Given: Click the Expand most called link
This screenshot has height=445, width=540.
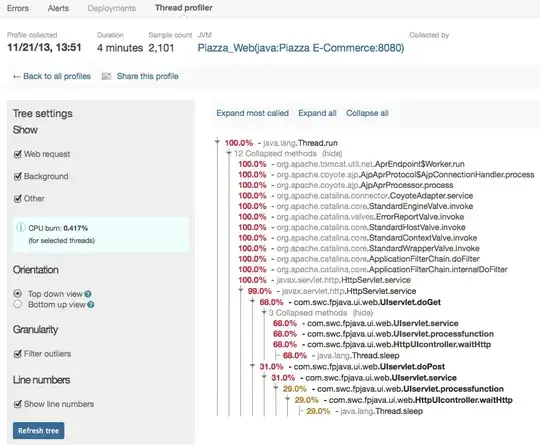Looking at the screenshot, I should pyautogui.click(x=252, y=113).
